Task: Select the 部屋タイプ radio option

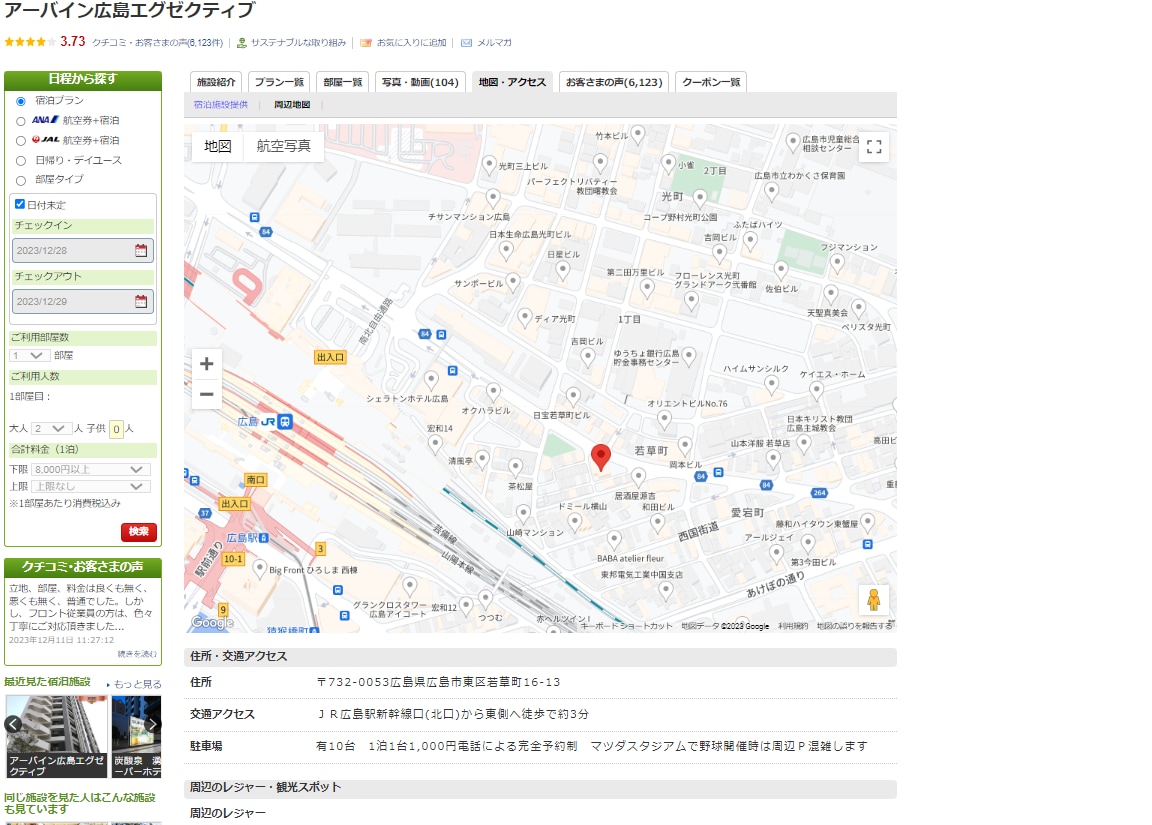Action: pos(21,181)
